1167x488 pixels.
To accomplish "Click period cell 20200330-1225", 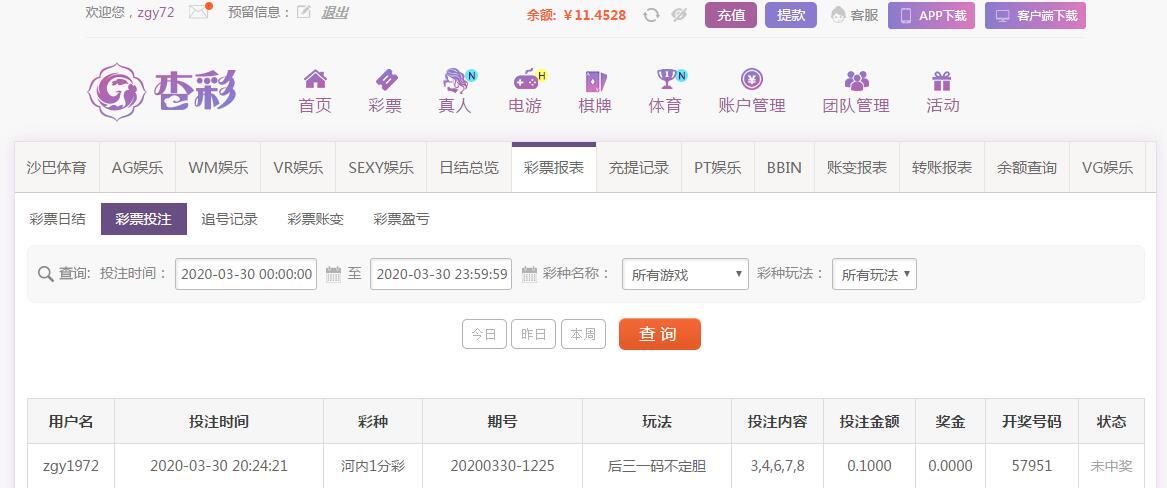I will (502, 466).
